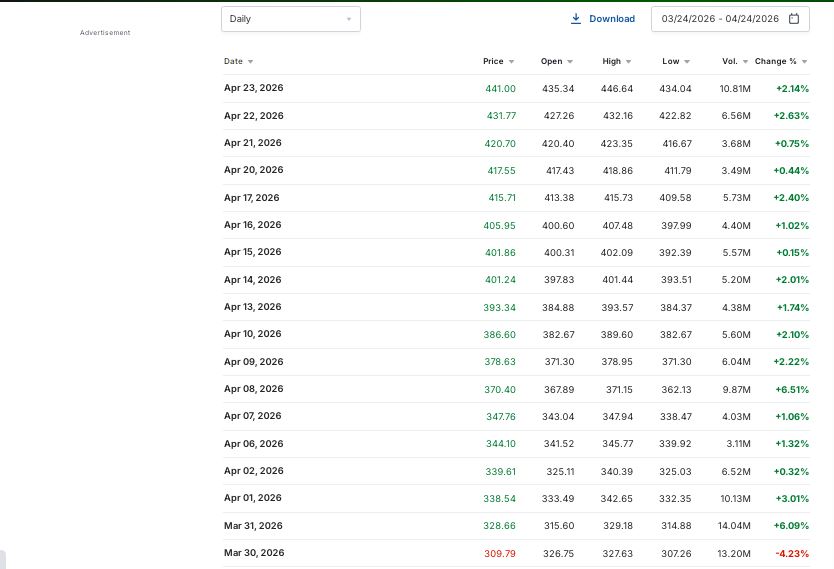Click the calendar icon in date range
834x569 pixels.
point(794,19)
